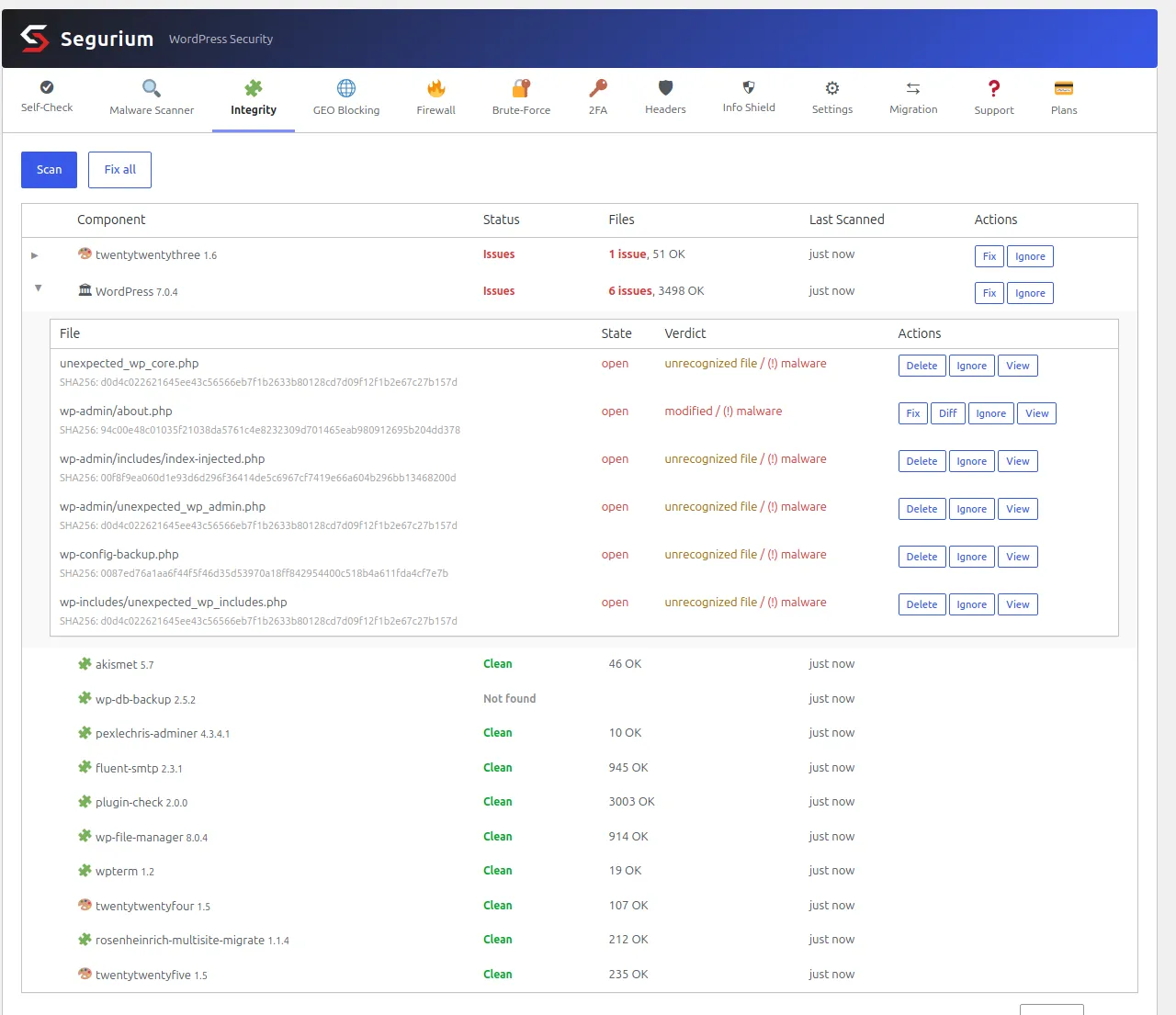1176x1015 pixels.
Task: View wp-includes/unexpected_wp_includes.php
Action: (1018, 604)
